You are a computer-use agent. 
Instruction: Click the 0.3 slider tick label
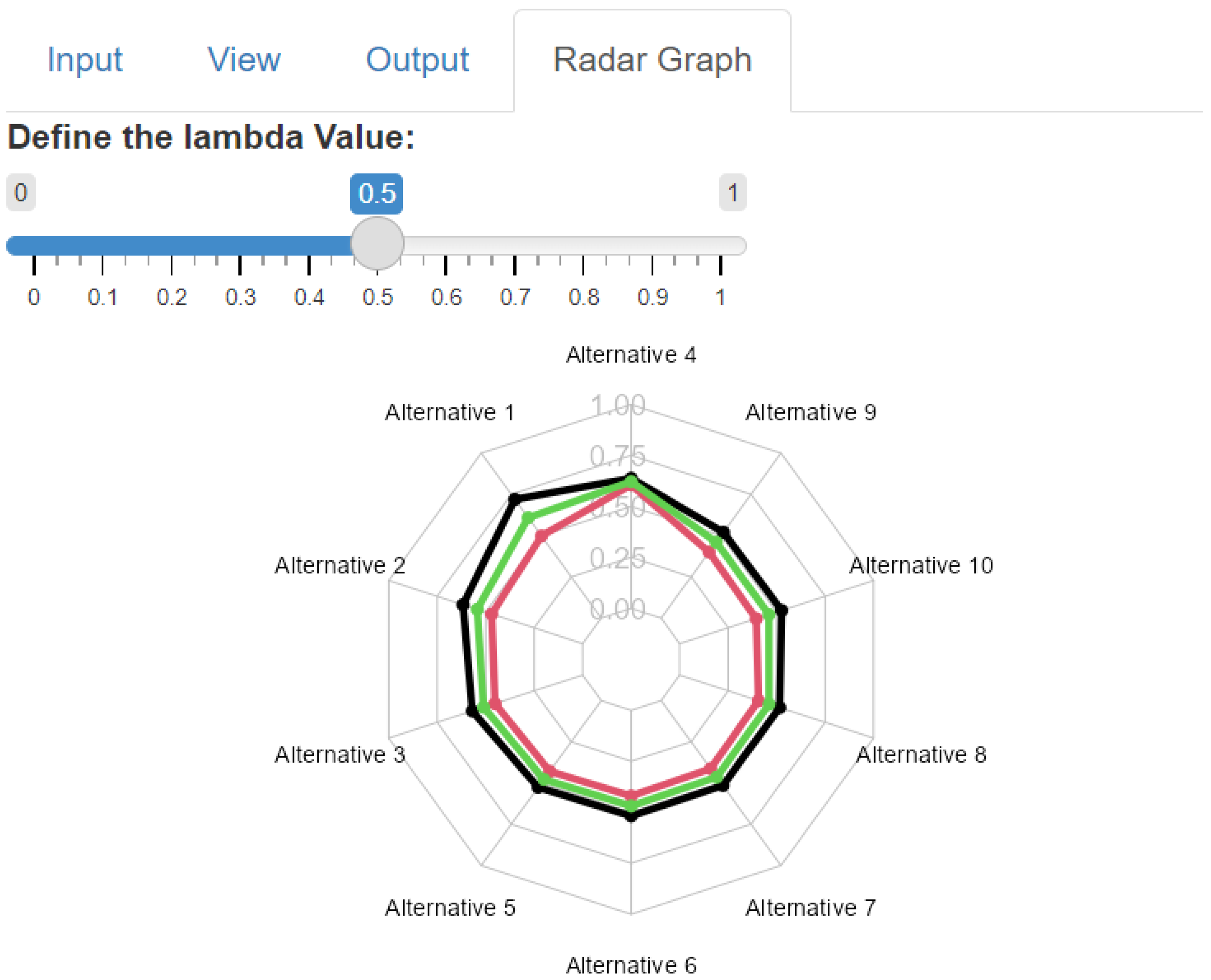pyautogui.click(x=240, y=298)
